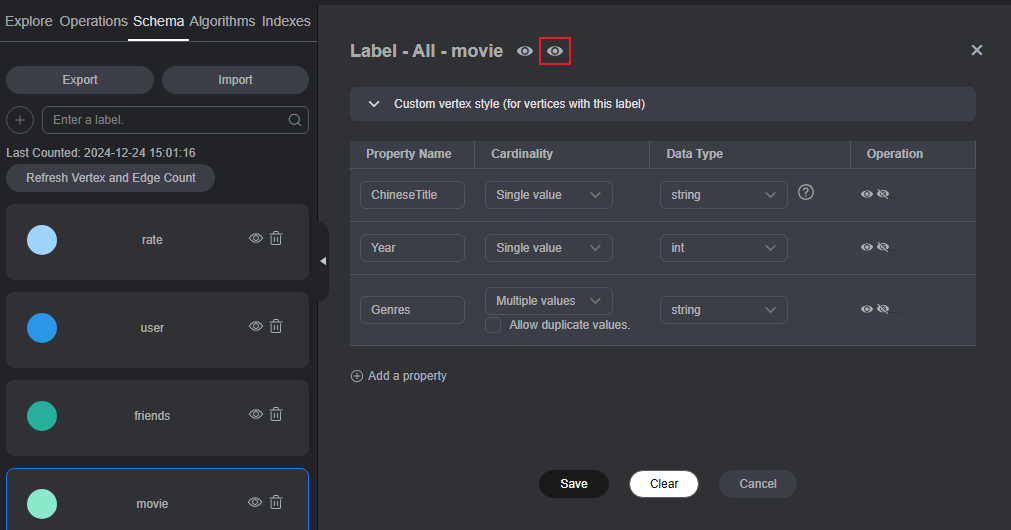Select the rate label name
This screenshot has width=1011, height=530.
click(x=152, y=240)
